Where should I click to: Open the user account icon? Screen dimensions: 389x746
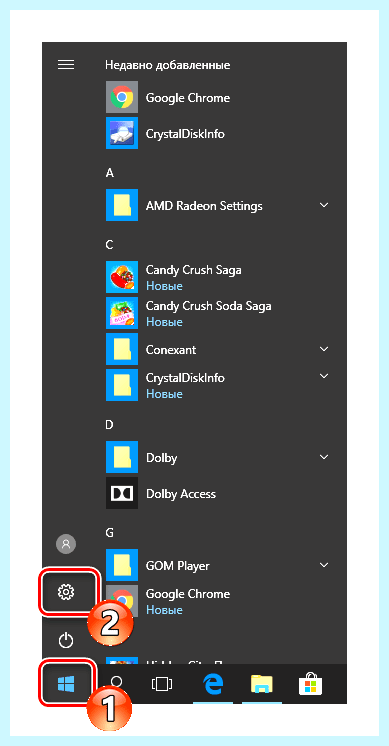(66, 543)
